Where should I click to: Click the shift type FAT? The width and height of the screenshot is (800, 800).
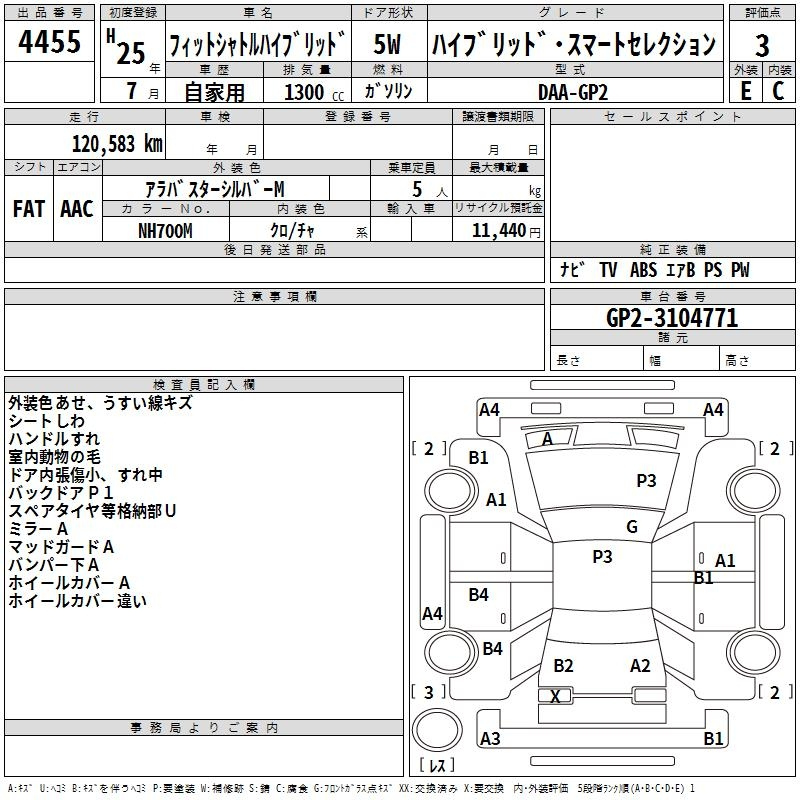(x=29, y=209)
